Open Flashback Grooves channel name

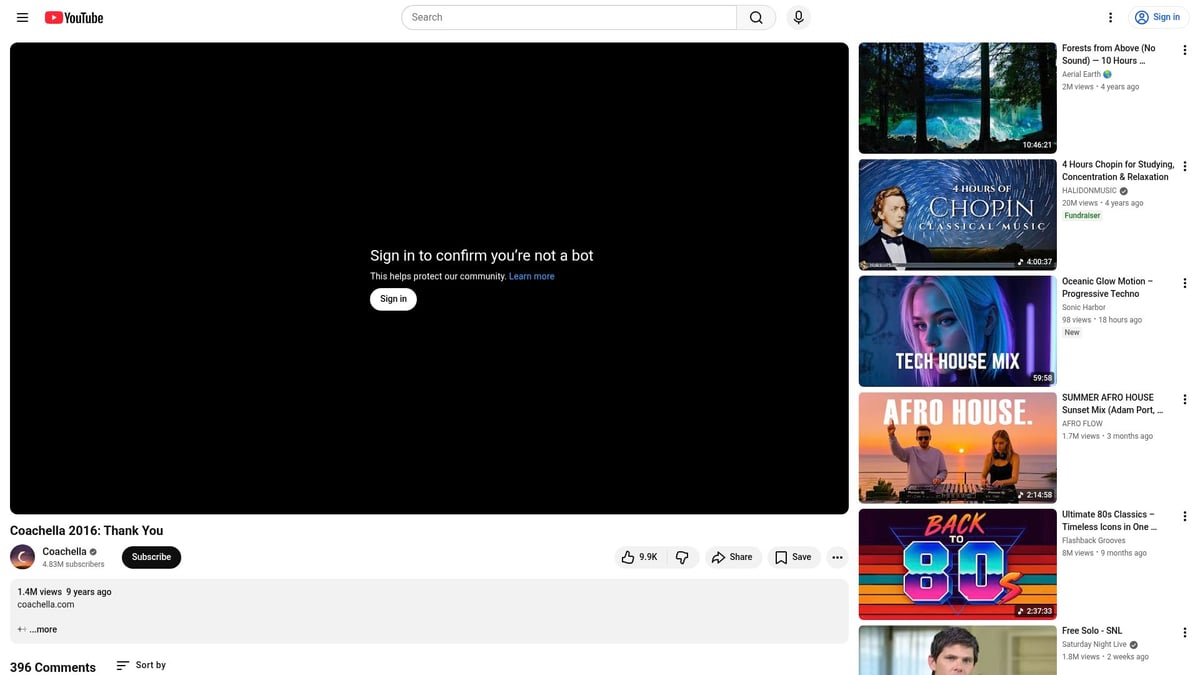1094,540
